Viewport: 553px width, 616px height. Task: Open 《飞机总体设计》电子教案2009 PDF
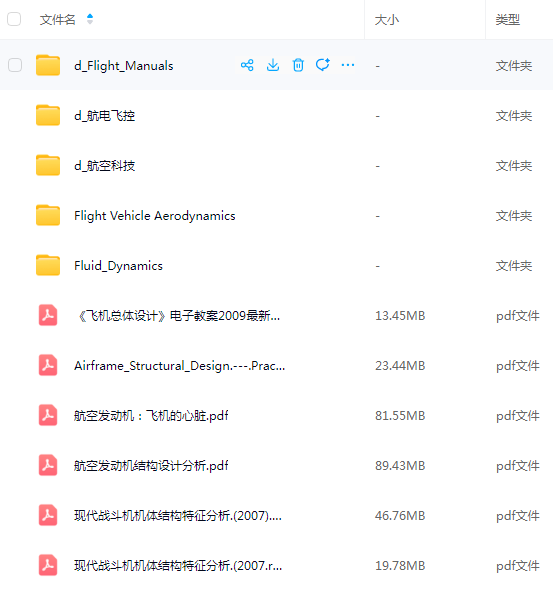point(177,315)
